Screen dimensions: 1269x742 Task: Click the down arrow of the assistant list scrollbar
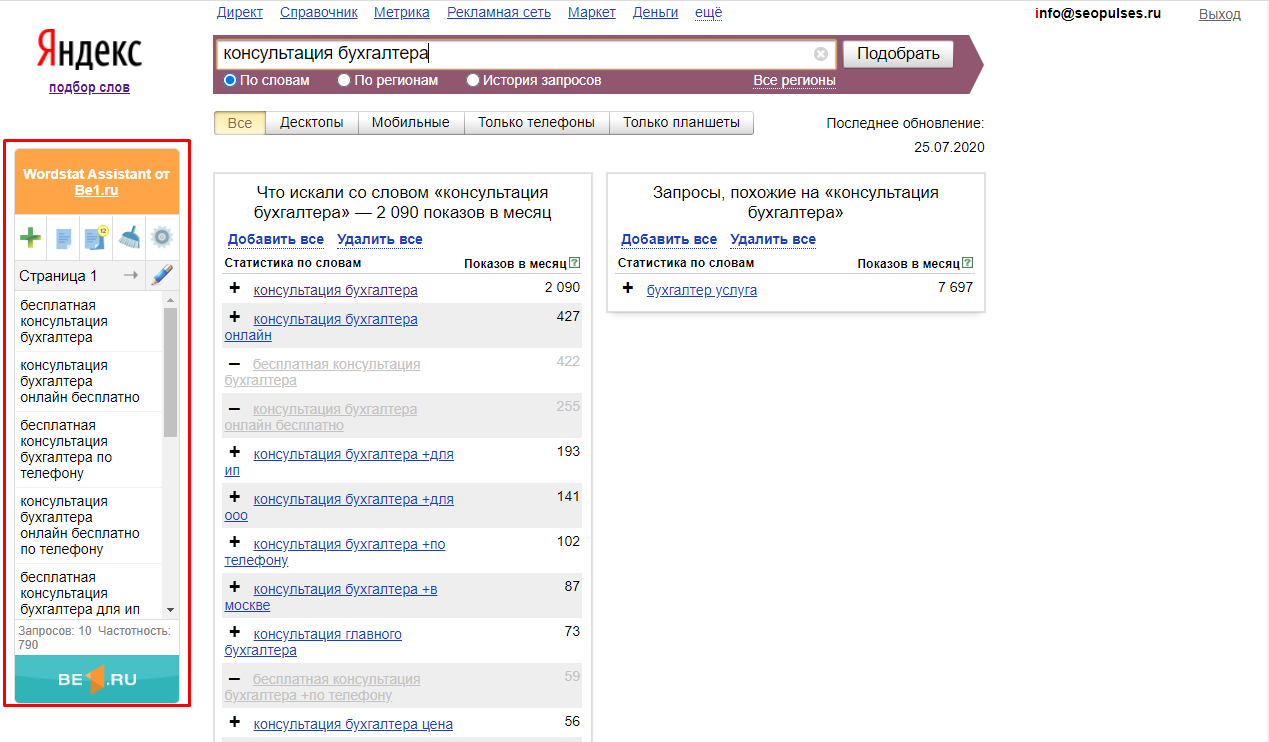170,609
